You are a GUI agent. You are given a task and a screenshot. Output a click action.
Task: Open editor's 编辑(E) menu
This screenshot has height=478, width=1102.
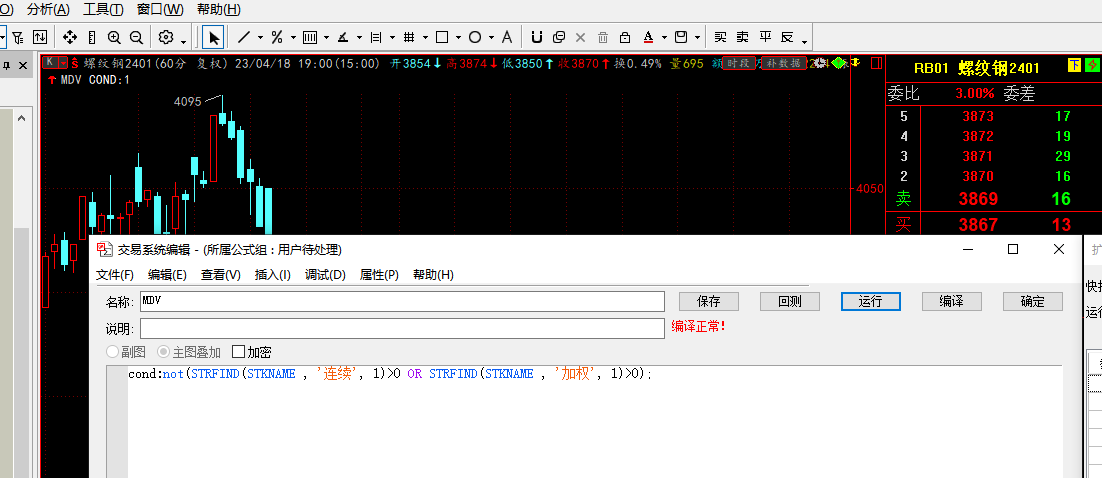[167, 275]
